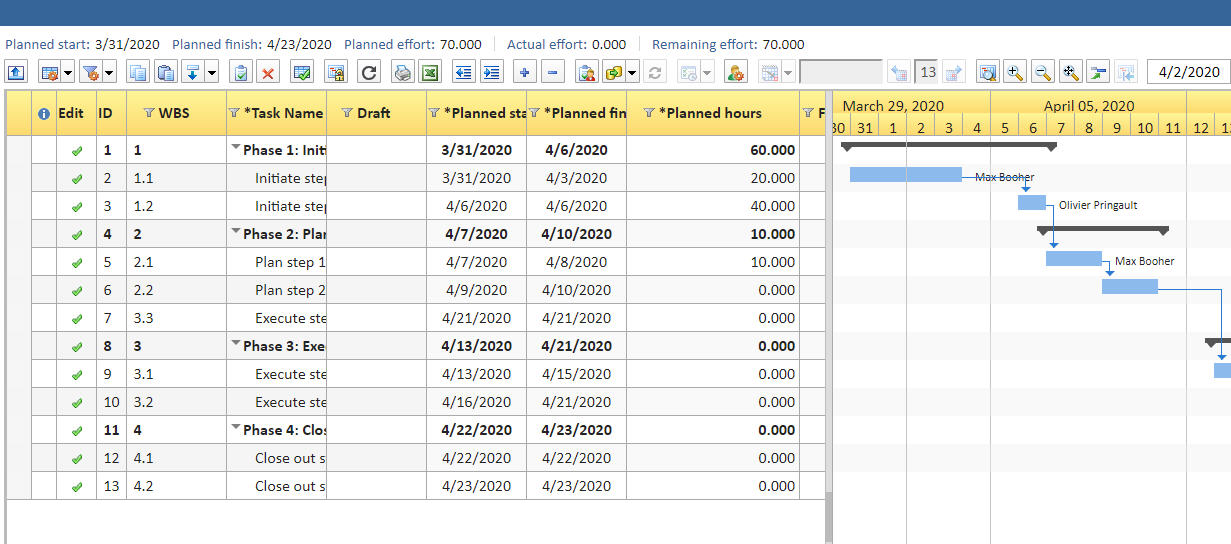This screenshot has width=1231, height=544.
Task: Collapse the Phase 3 summary row
Action: point(236,344)
